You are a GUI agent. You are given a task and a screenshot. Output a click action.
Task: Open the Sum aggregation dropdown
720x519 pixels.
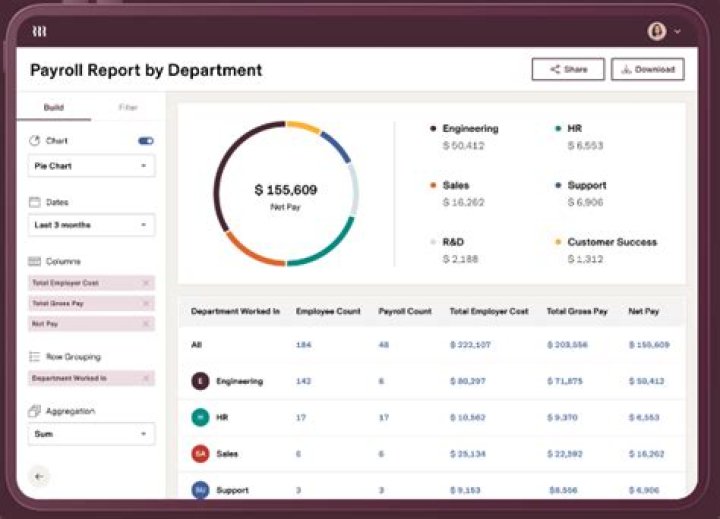90,434
